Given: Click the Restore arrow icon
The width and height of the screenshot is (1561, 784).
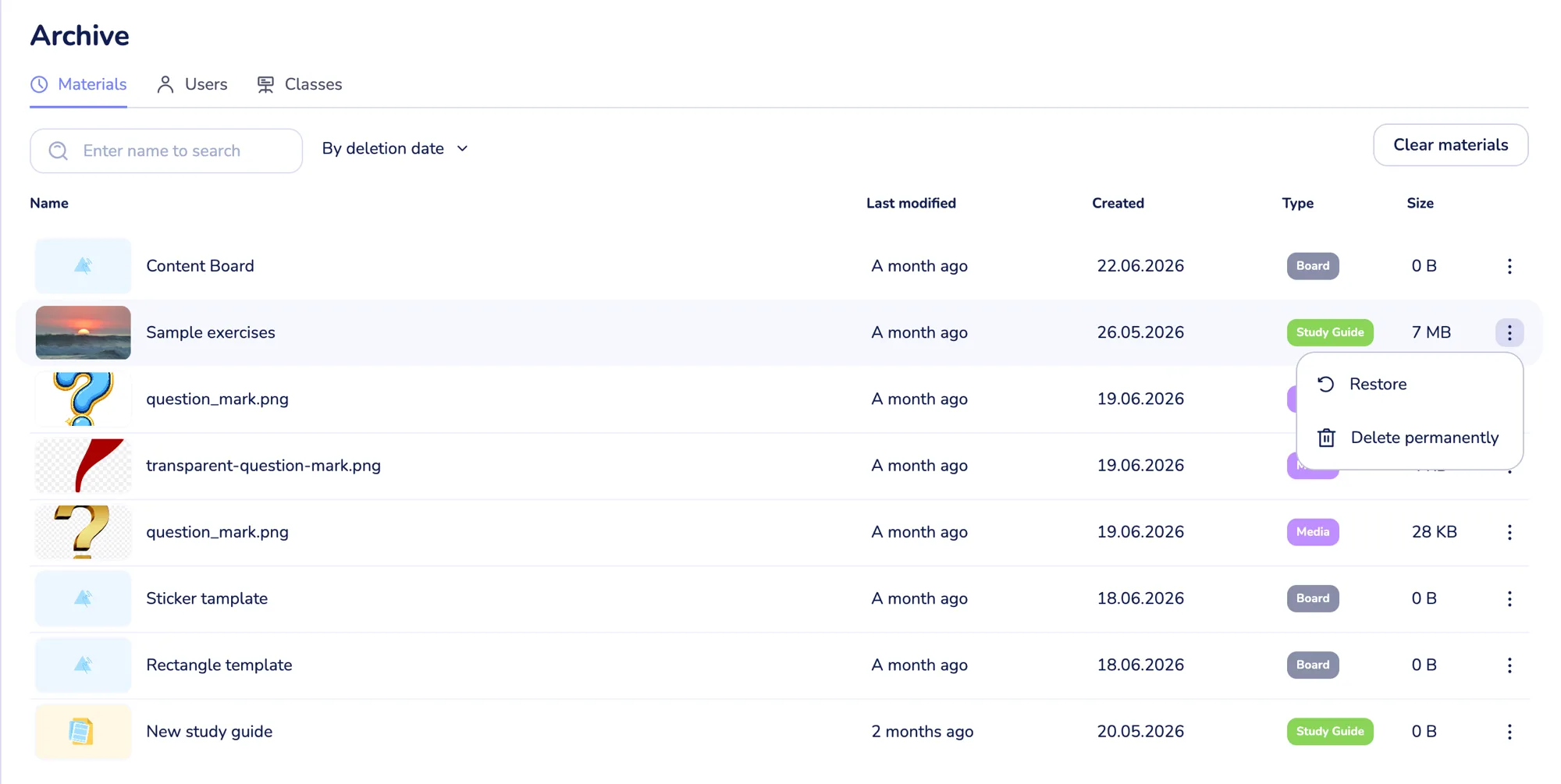Looking at the screenshot, I should 1326,384.
